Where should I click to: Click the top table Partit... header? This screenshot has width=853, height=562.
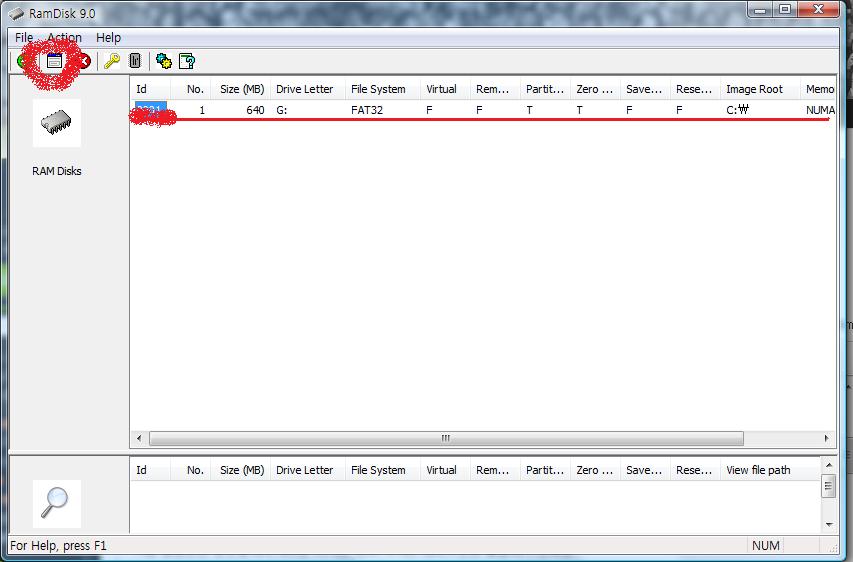point(546,89)
